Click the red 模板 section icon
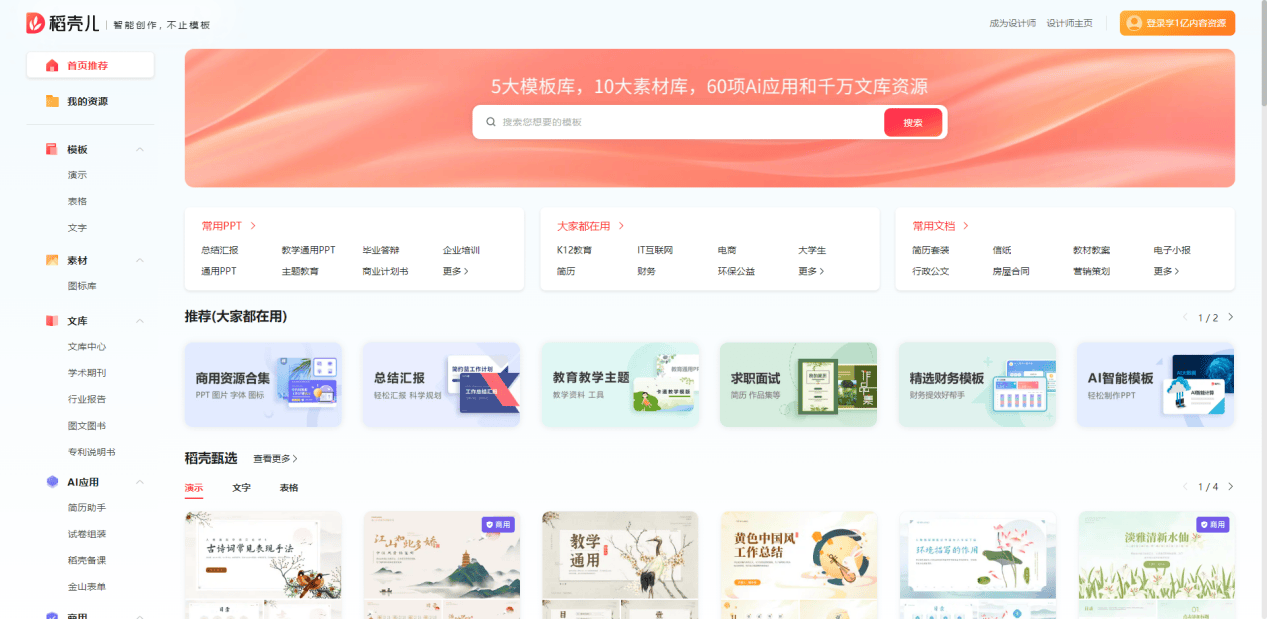This screenshot has height=619, width=1267. point(52,149)
